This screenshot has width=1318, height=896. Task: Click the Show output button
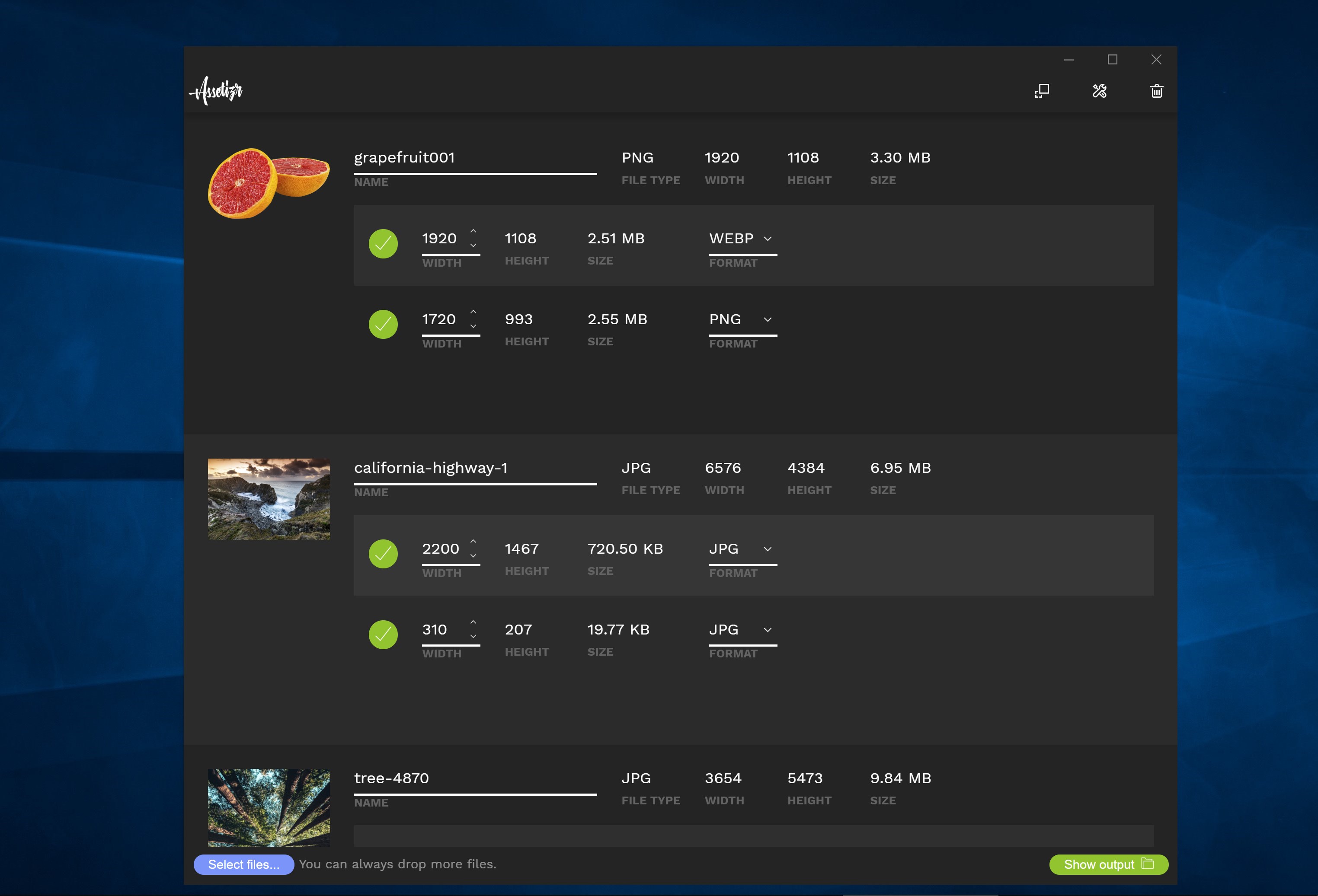[1098, 864]
